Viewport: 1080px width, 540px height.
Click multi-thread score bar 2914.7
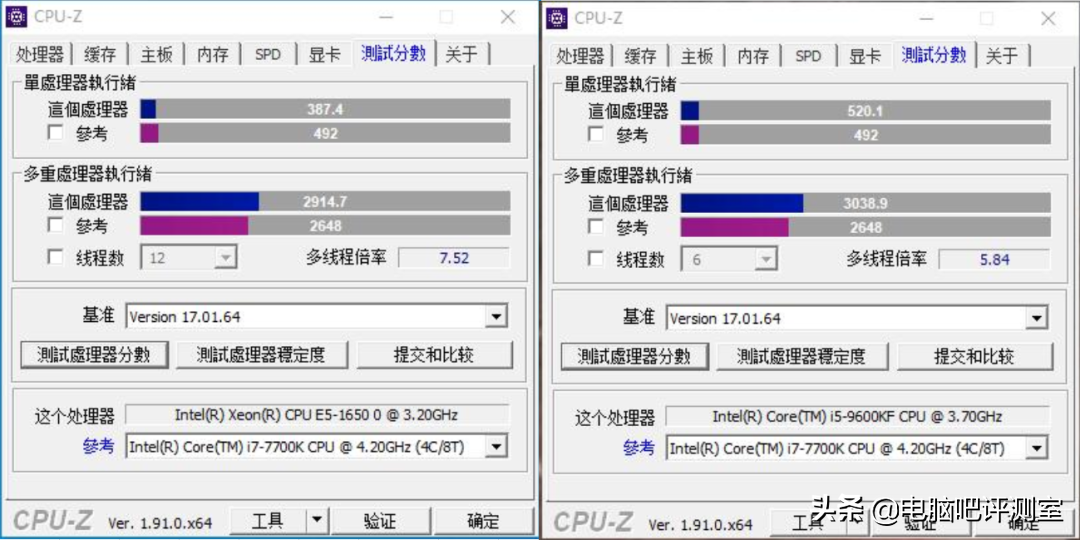click(x=325, y=201)
